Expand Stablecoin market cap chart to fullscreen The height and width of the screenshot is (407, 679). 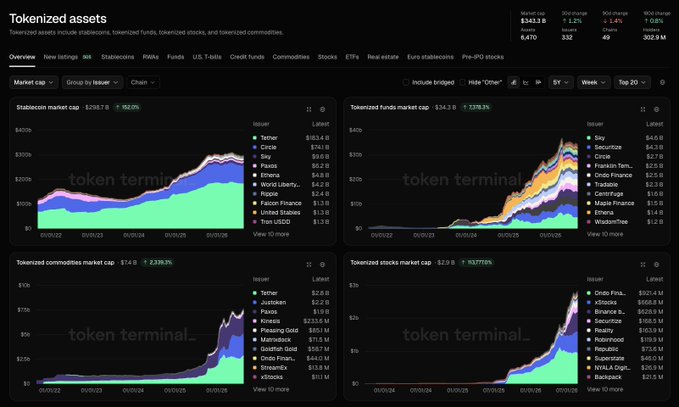coord(309,110)
